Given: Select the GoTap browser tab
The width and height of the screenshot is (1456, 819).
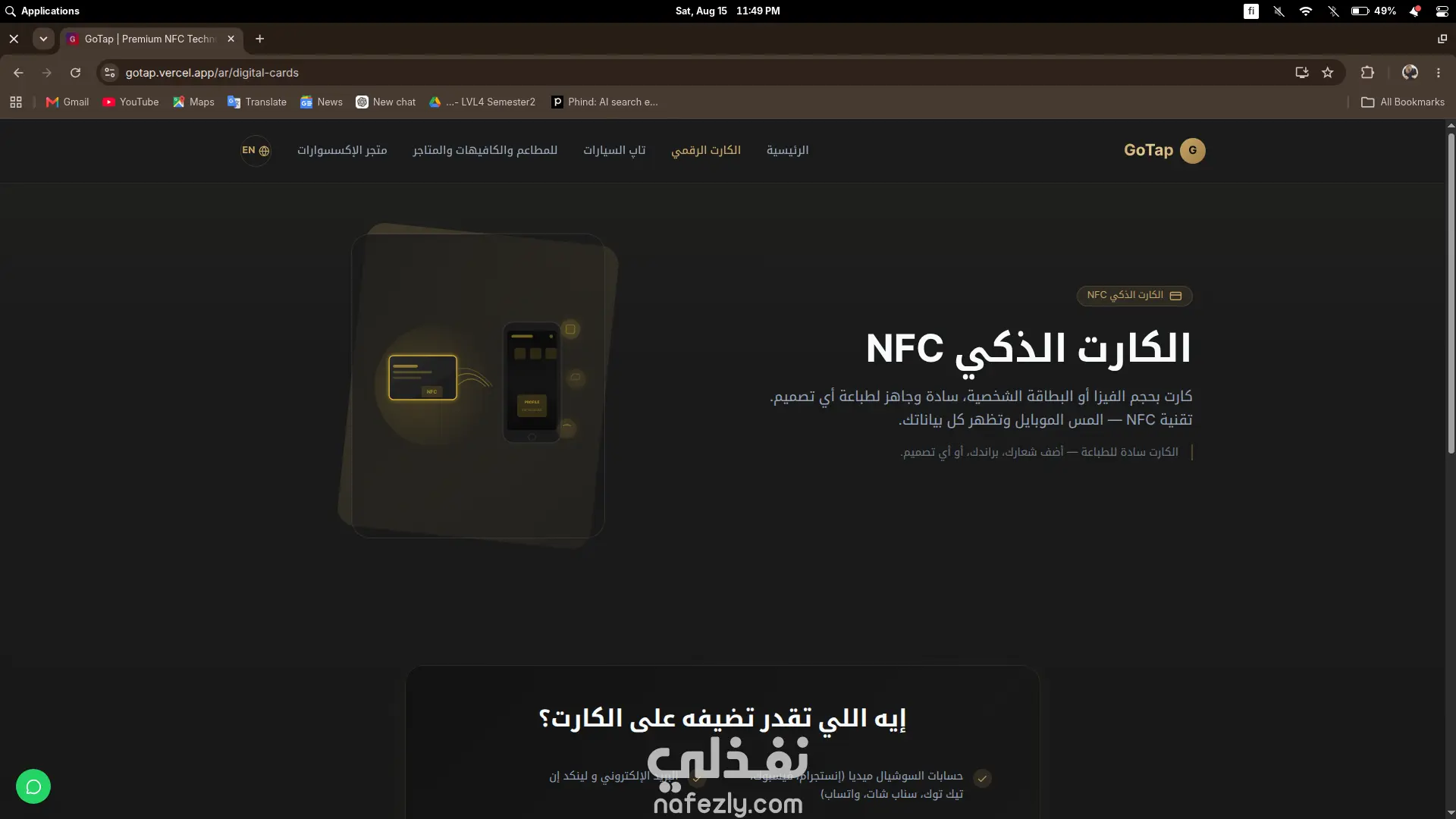Looking at the screenshot, I should (x=152, y=39).
